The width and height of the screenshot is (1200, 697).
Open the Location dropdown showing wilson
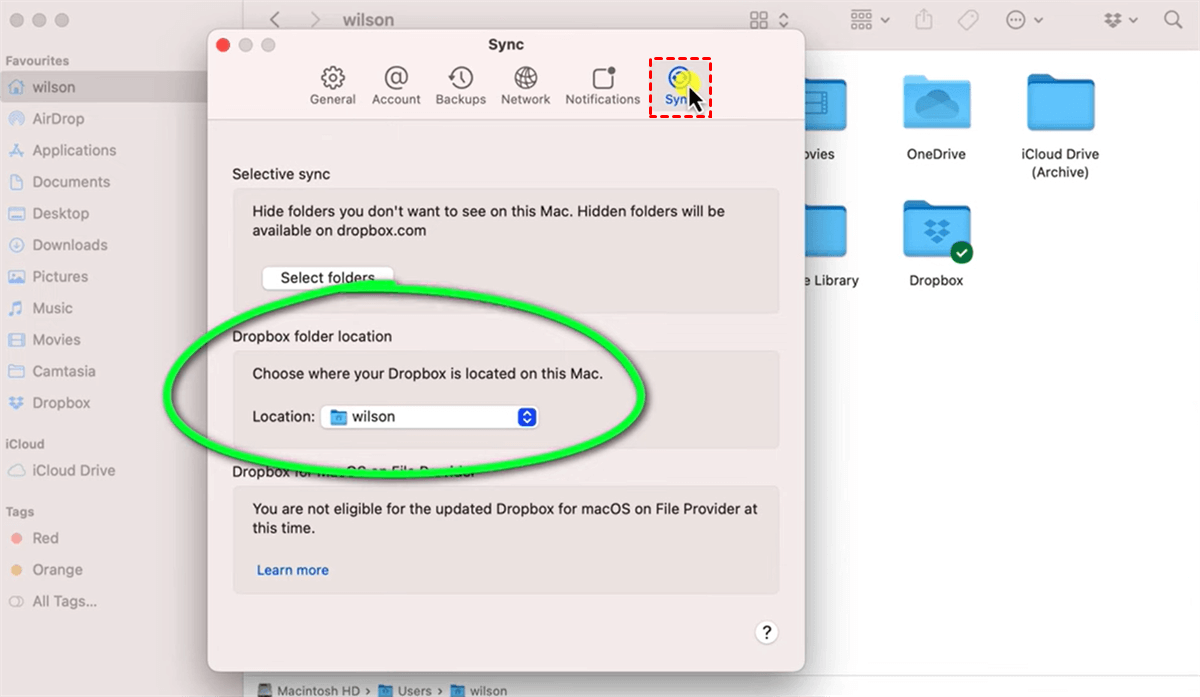pos(429,417)
